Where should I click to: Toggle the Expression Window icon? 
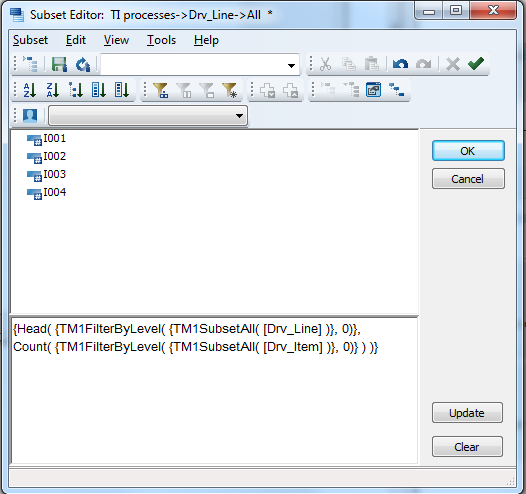tap(373, 90)
